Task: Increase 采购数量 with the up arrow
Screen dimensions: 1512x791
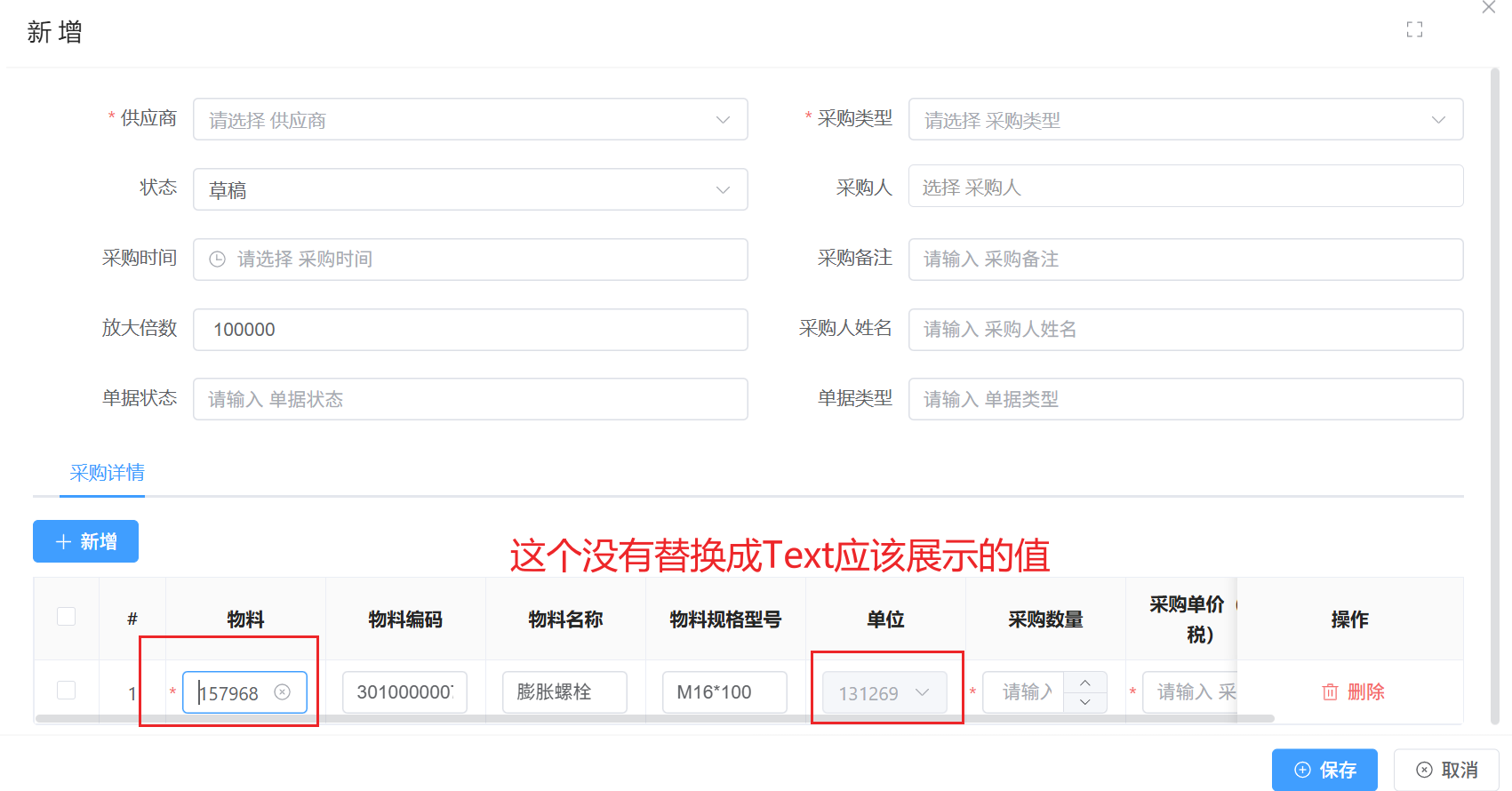Action: (x=1084, y=683)
